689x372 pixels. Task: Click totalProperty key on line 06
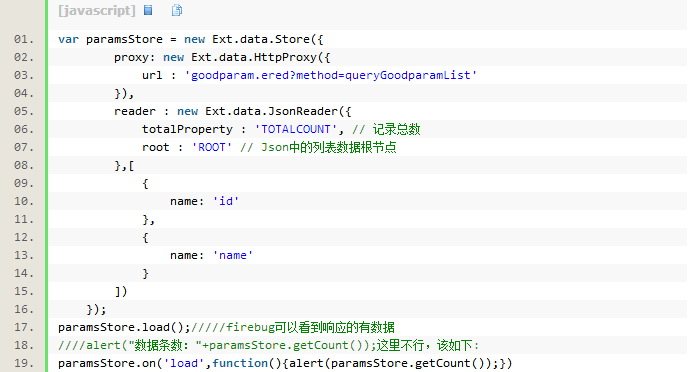point(187,130)
